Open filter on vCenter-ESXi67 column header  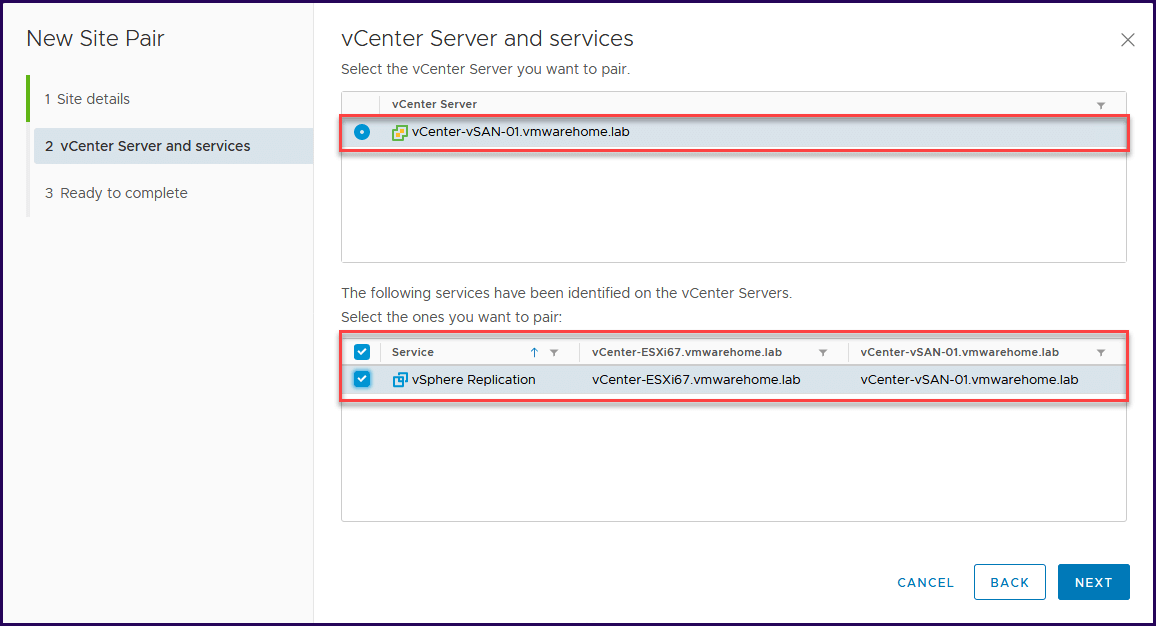tap(823, 353)
